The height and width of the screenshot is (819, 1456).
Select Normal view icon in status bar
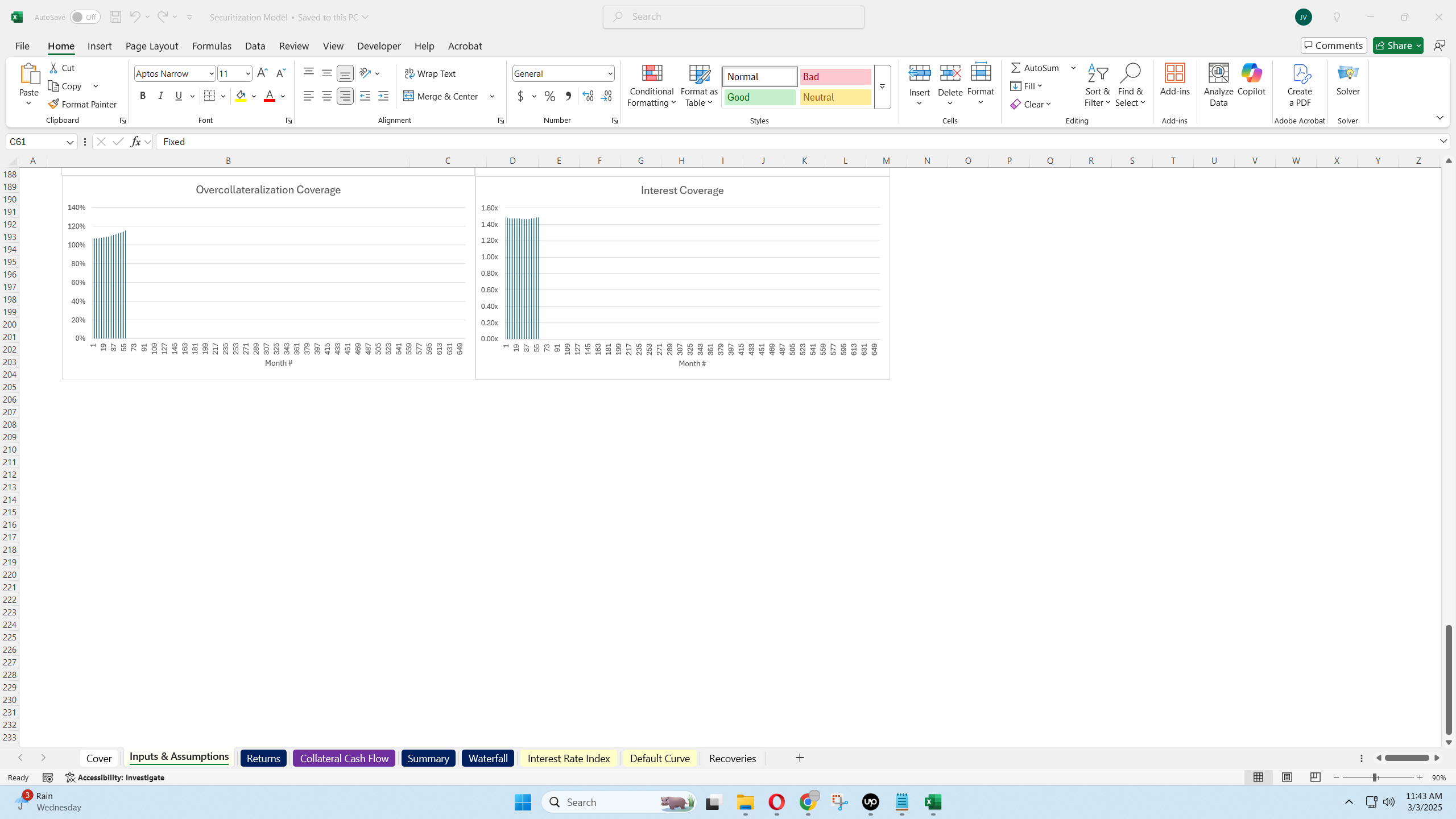(1258, 777)
